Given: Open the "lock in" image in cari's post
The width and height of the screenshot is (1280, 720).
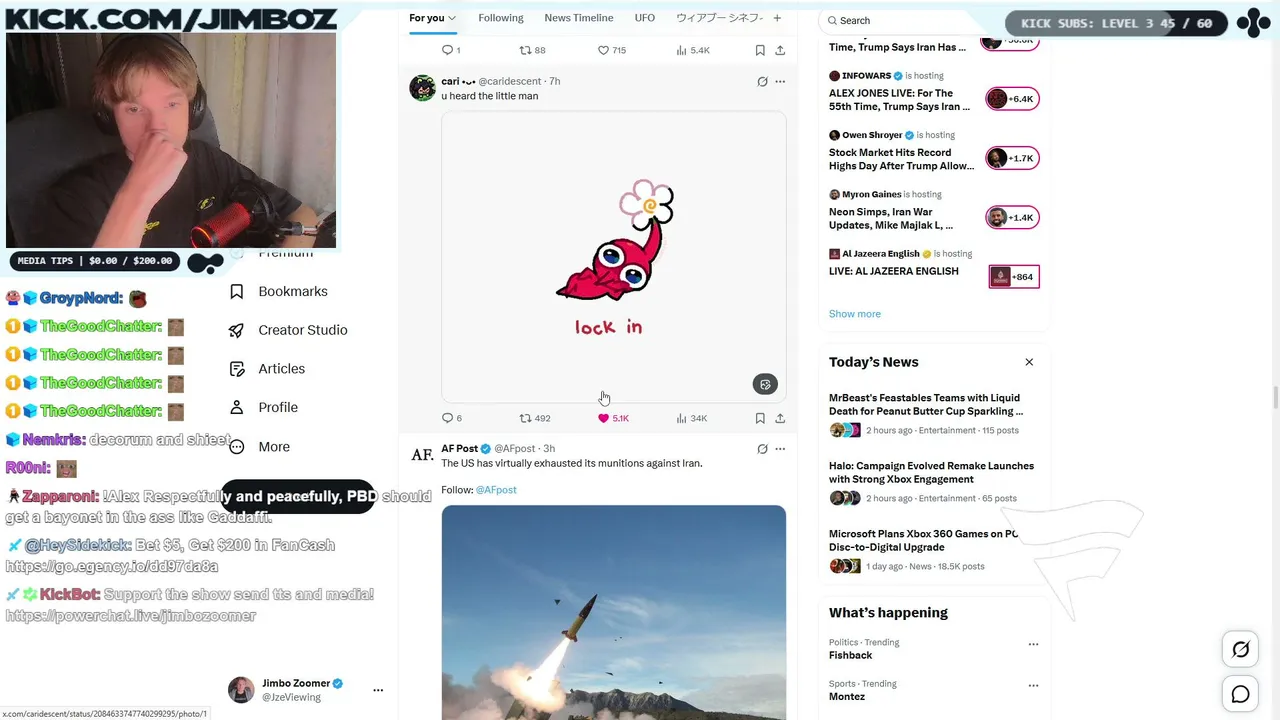Looking at the screenshot, I should [x=614, y=256].
